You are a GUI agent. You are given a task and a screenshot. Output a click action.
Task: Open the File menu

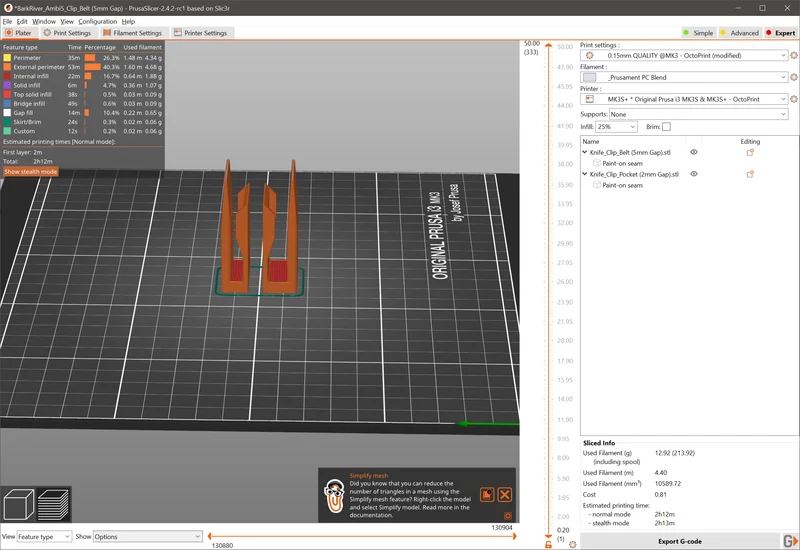7,21
